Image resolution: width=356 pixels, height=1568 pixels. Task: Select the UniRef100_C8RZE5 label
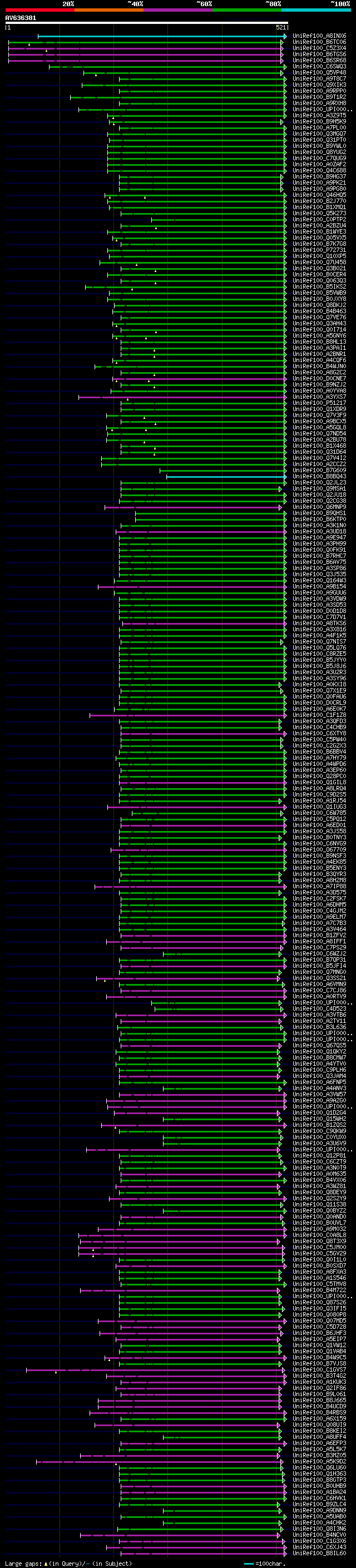(x=319, y=654)
